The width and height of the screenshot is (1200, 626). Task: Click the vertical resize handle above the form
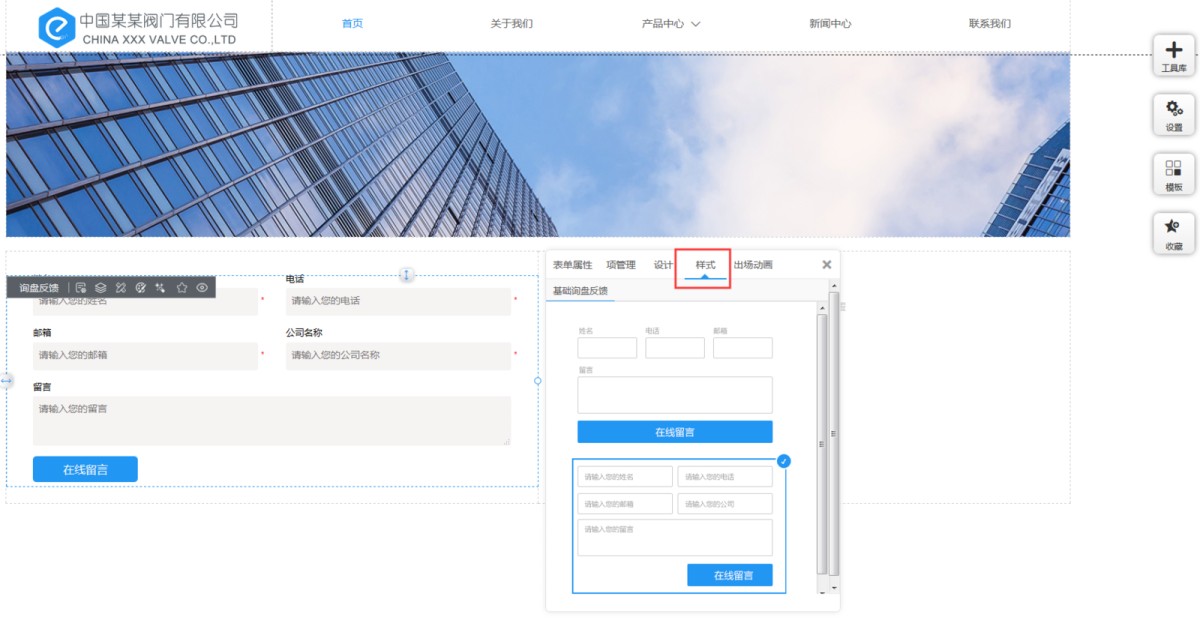click(407, 274)
